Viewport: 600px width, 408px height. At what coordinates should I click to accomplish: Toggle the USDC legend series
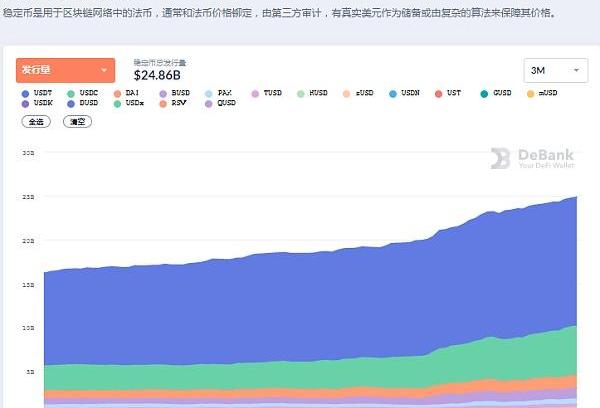coord(83,93)
